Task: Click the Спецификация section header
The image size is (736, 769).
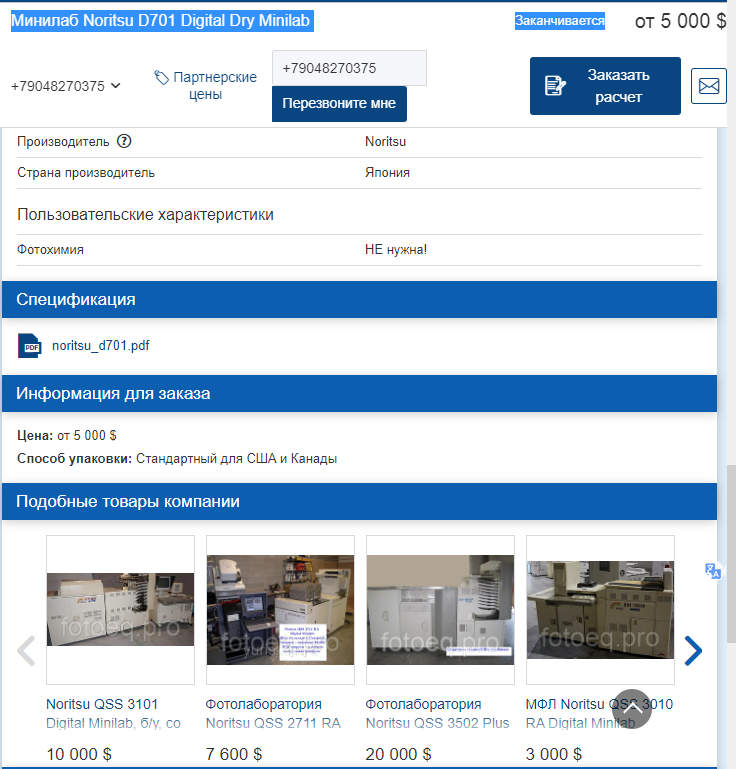Action: 359,300
